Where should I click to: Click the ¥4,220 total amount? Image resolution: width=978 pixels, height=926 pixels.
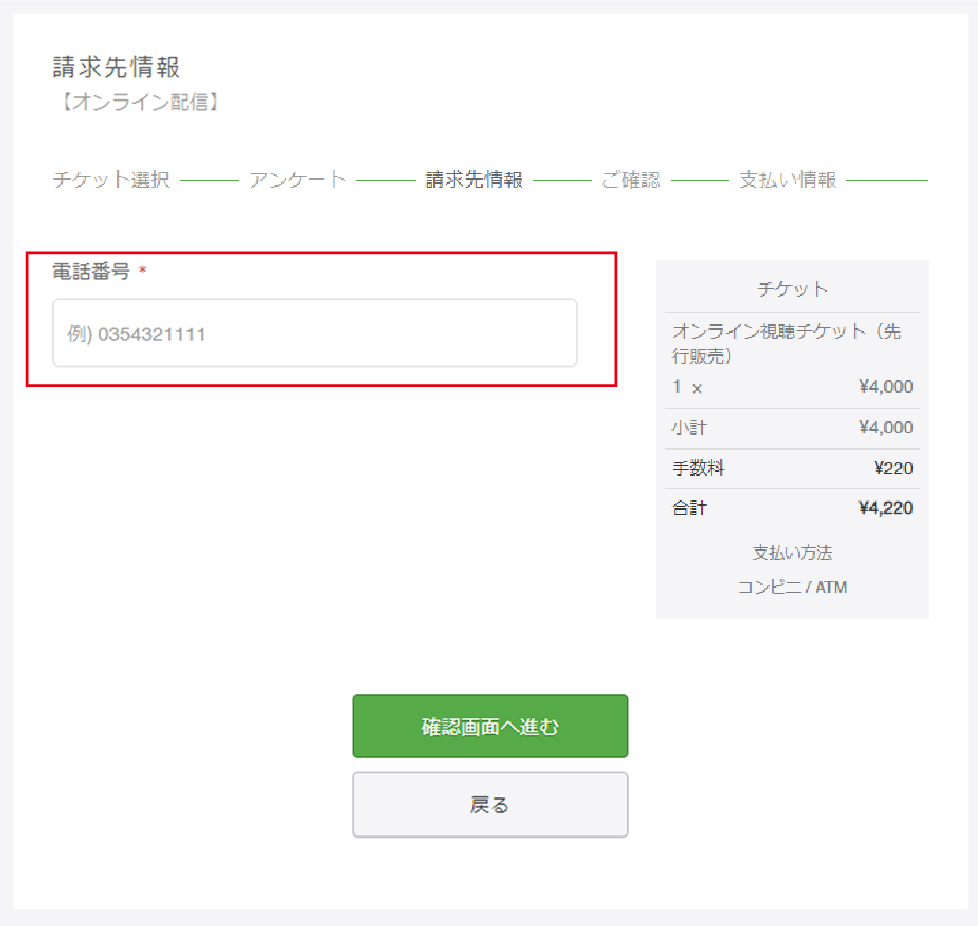[886, 508]
